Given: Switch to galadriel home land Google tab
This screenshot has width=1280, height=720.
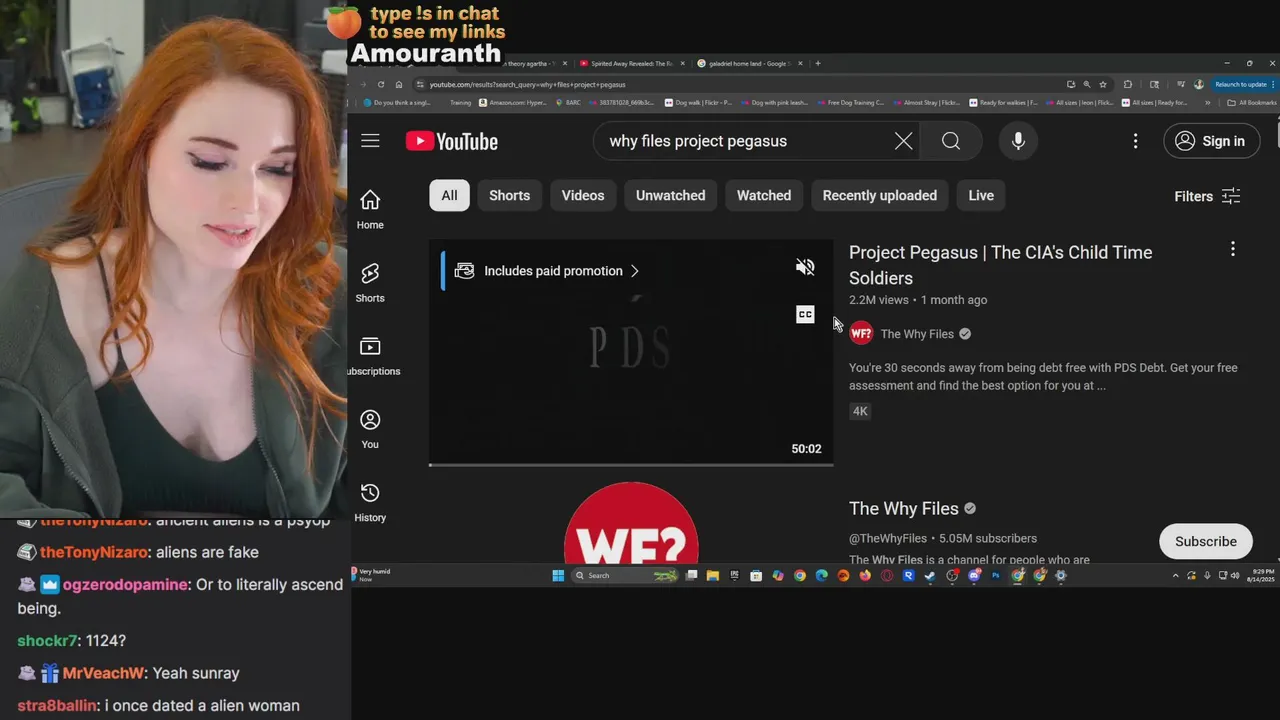Looking at the screenshot, I should (x=750, y=63).
